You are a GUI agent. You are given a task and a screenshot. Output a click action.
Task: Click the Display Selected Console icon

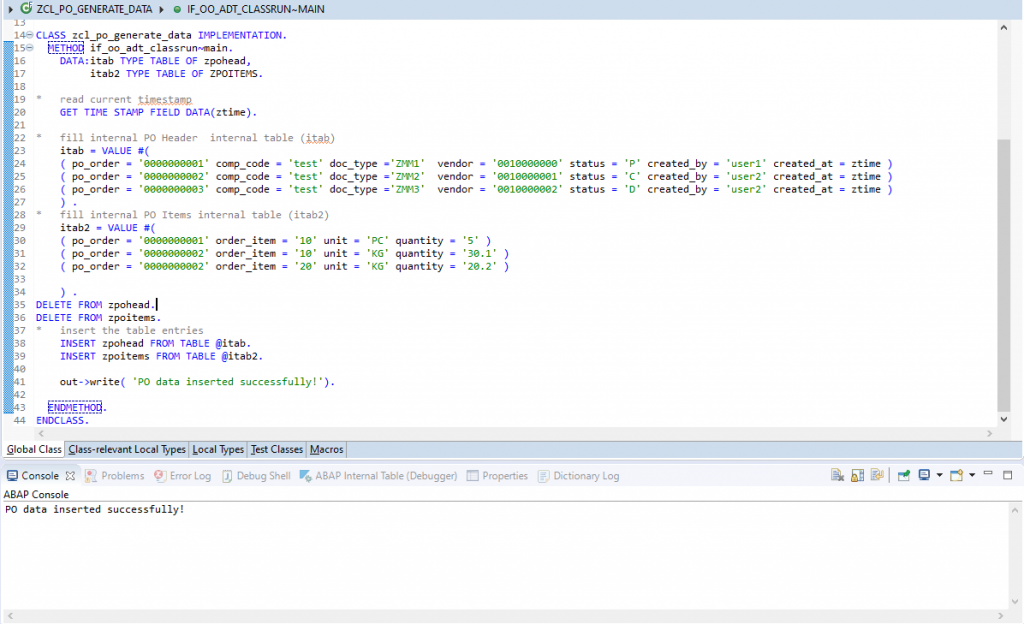[924, 475]
